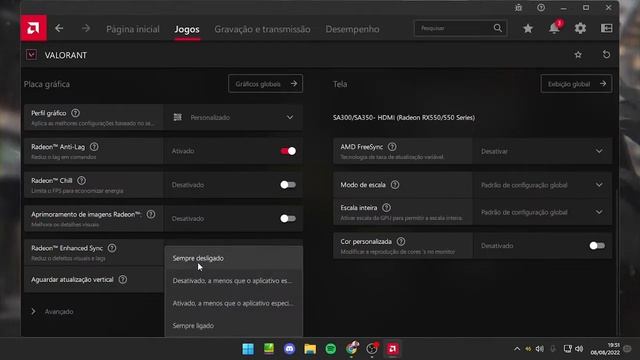
Task: Open the AMD FreeSync dropdown
Action: (x=542, y=151)
